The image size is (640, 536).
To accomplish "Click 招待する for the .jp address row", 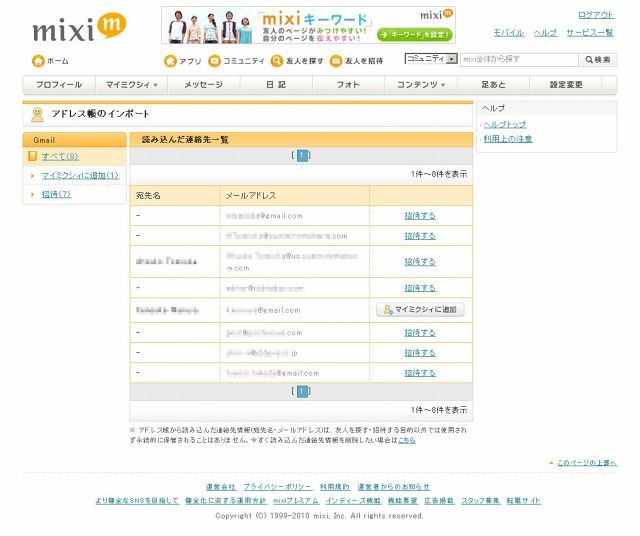I will click(420, 353).
